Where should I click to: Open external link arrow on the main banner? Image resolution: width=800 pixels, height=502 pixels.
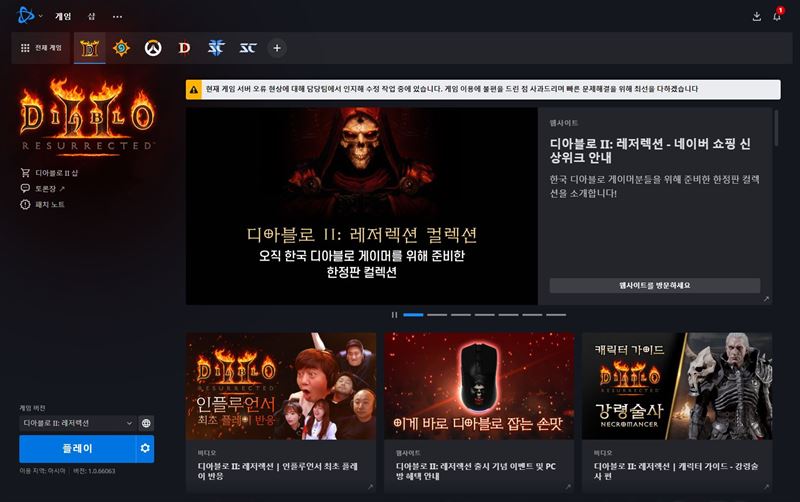[766, 299]
